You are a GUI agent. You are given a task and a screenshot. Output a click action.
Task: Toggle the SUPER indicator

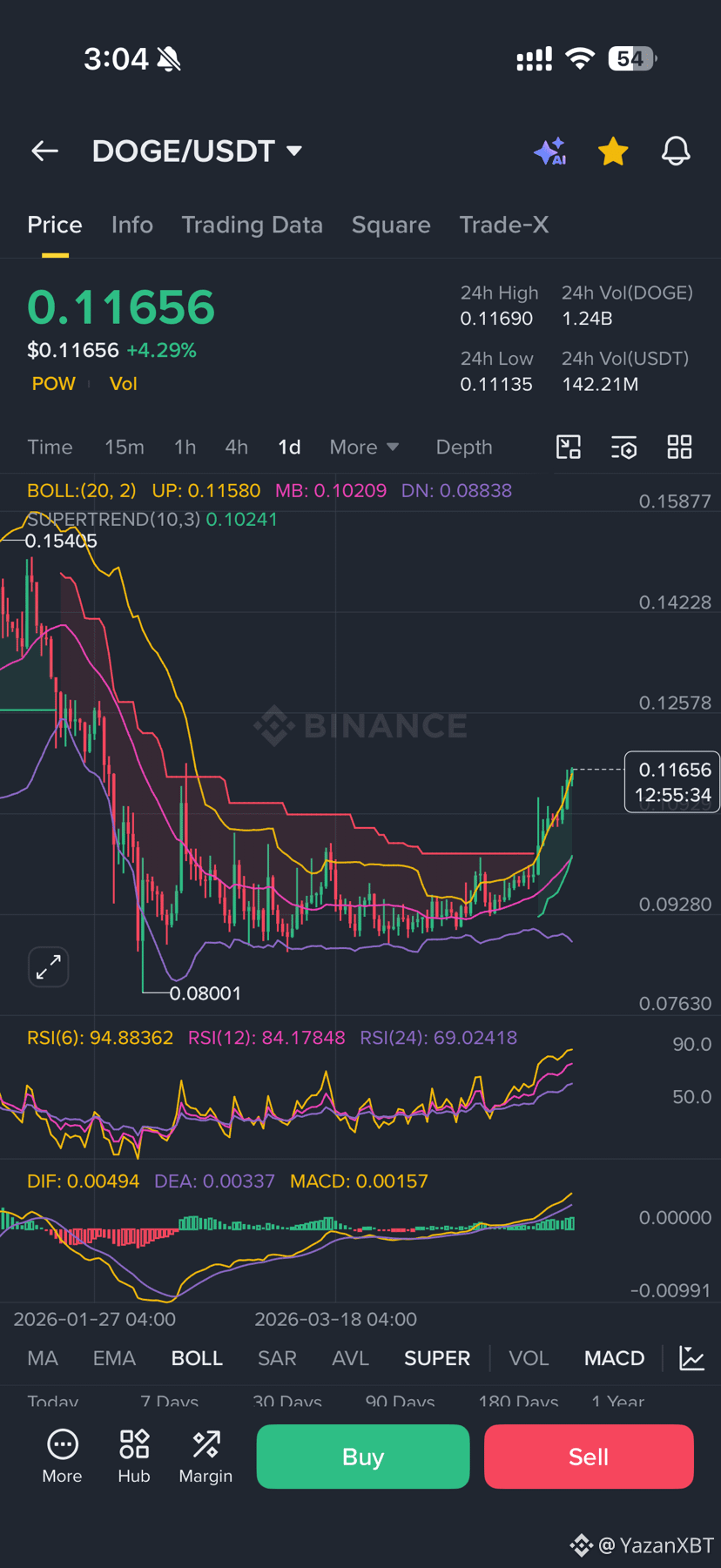(437, 1358)
